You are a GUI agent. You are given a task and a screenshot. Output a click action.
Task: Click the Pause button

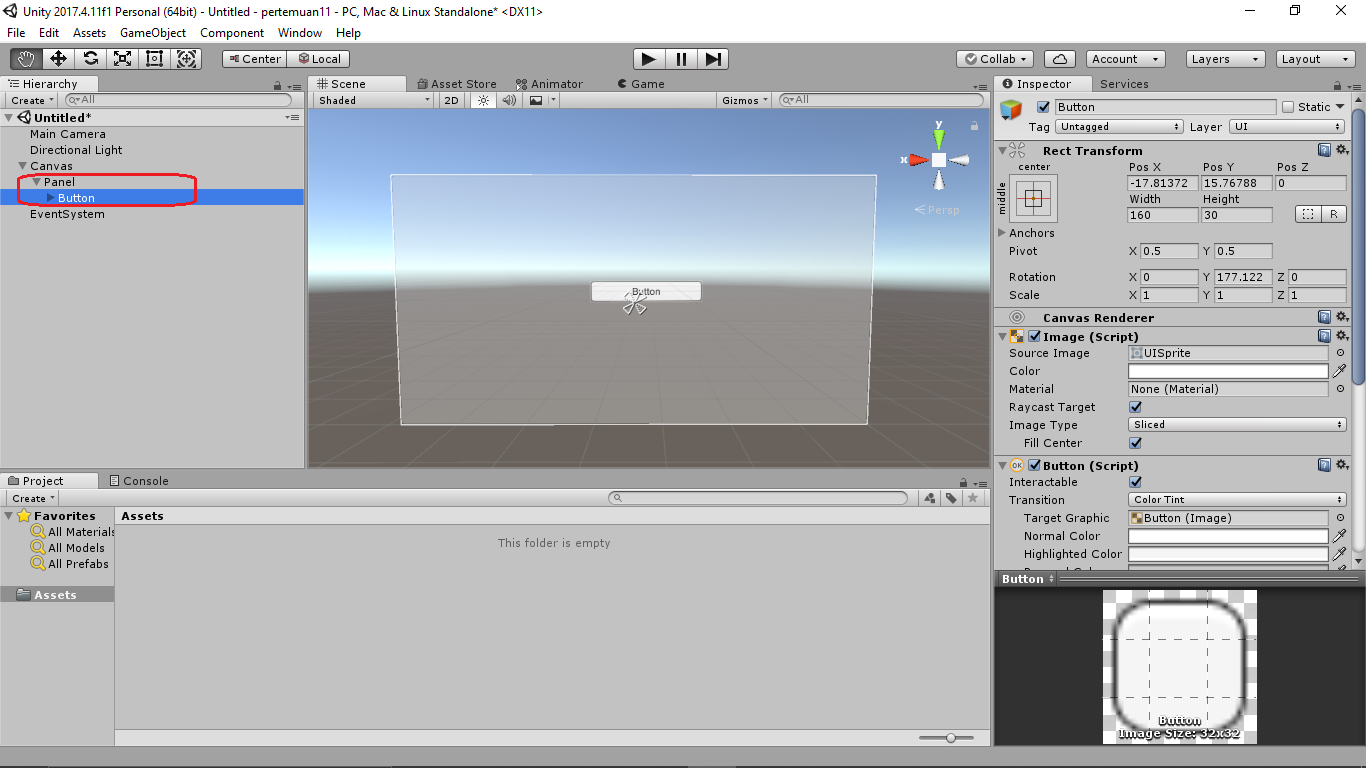pos(681,59)
